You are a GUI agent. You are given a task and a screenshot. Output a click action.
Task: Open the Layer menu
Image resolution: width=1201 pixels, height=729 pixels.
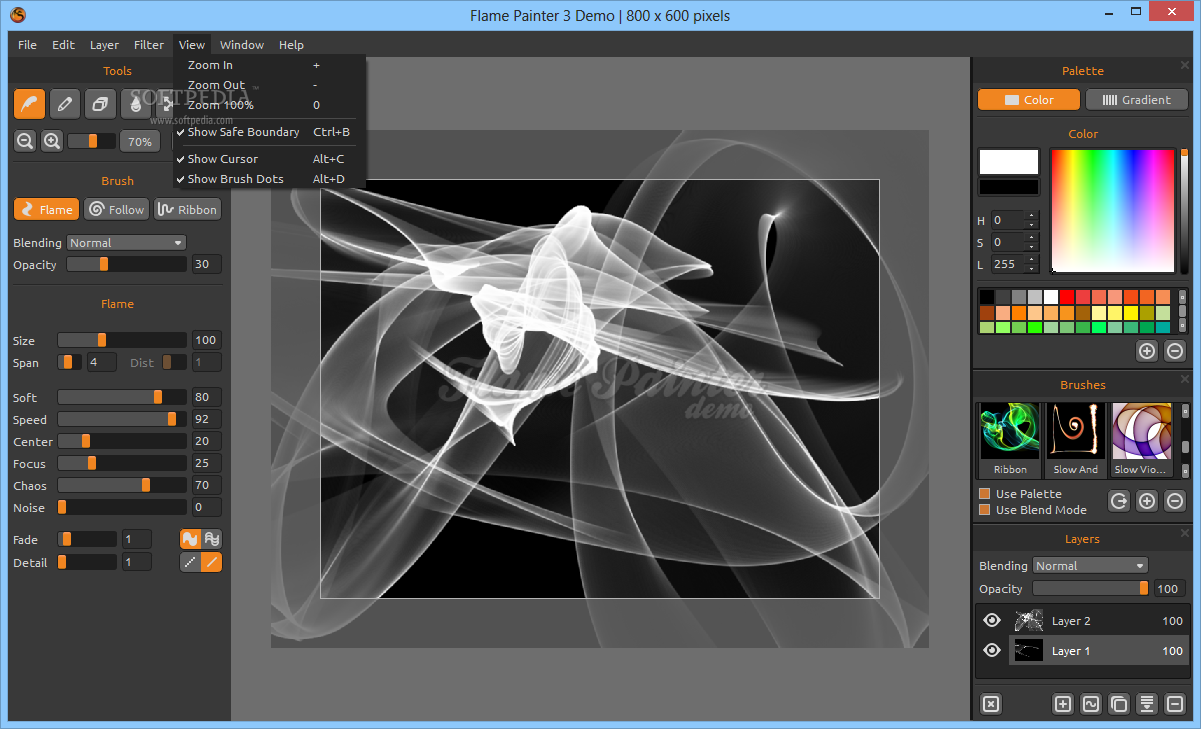(x=104, y=45)
